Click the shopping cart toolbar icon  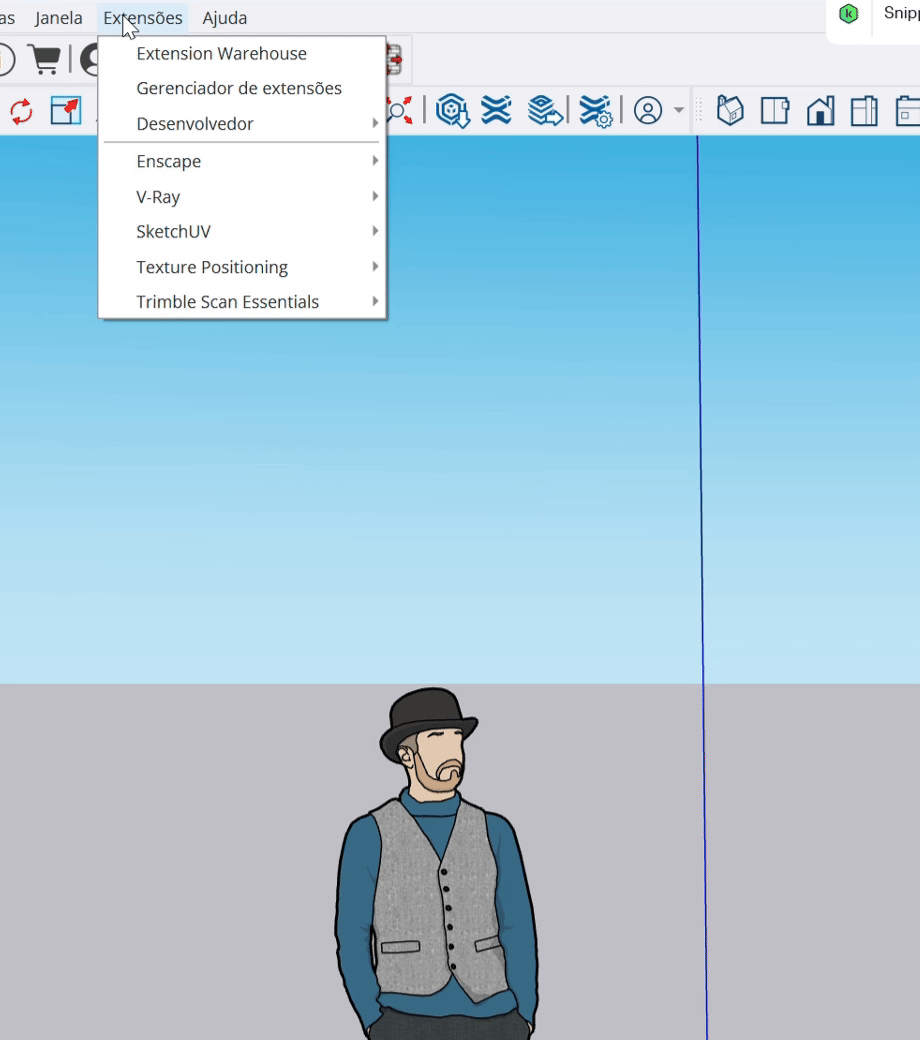[45, 60]
